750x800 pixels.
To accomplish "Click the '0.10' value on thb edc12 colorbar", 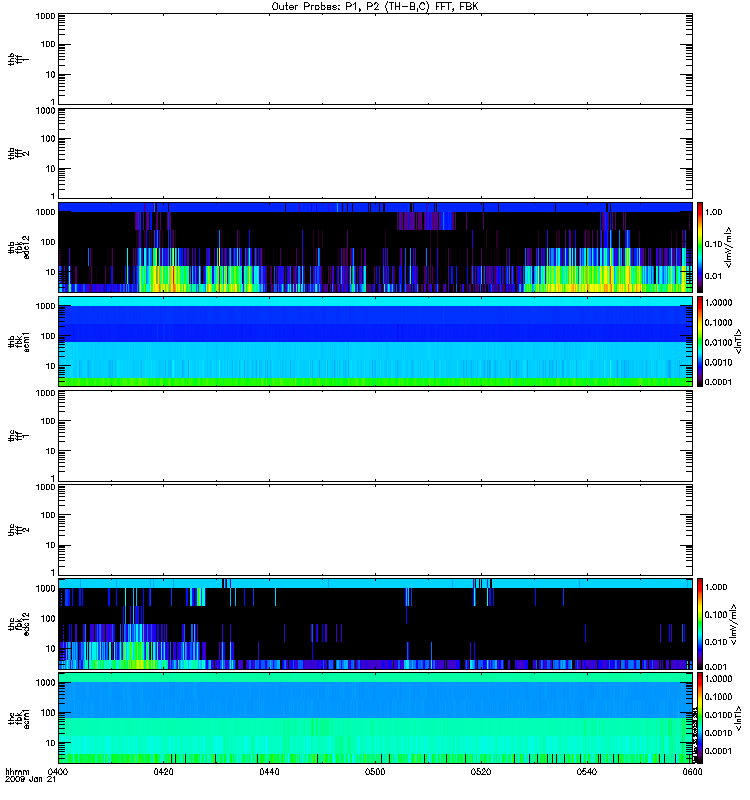I will tap(713, 244).
